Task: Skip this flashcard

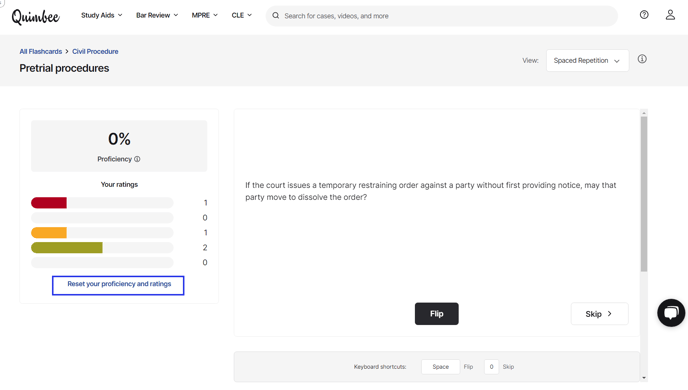Action: point(599,314)
